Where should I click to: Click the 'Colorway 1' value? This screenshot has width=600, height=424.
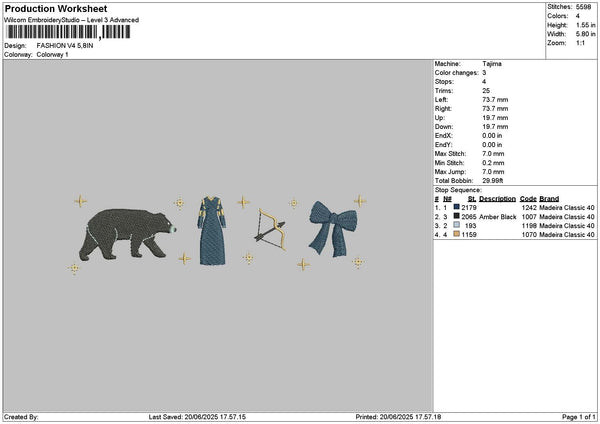(x=52, y=54)
